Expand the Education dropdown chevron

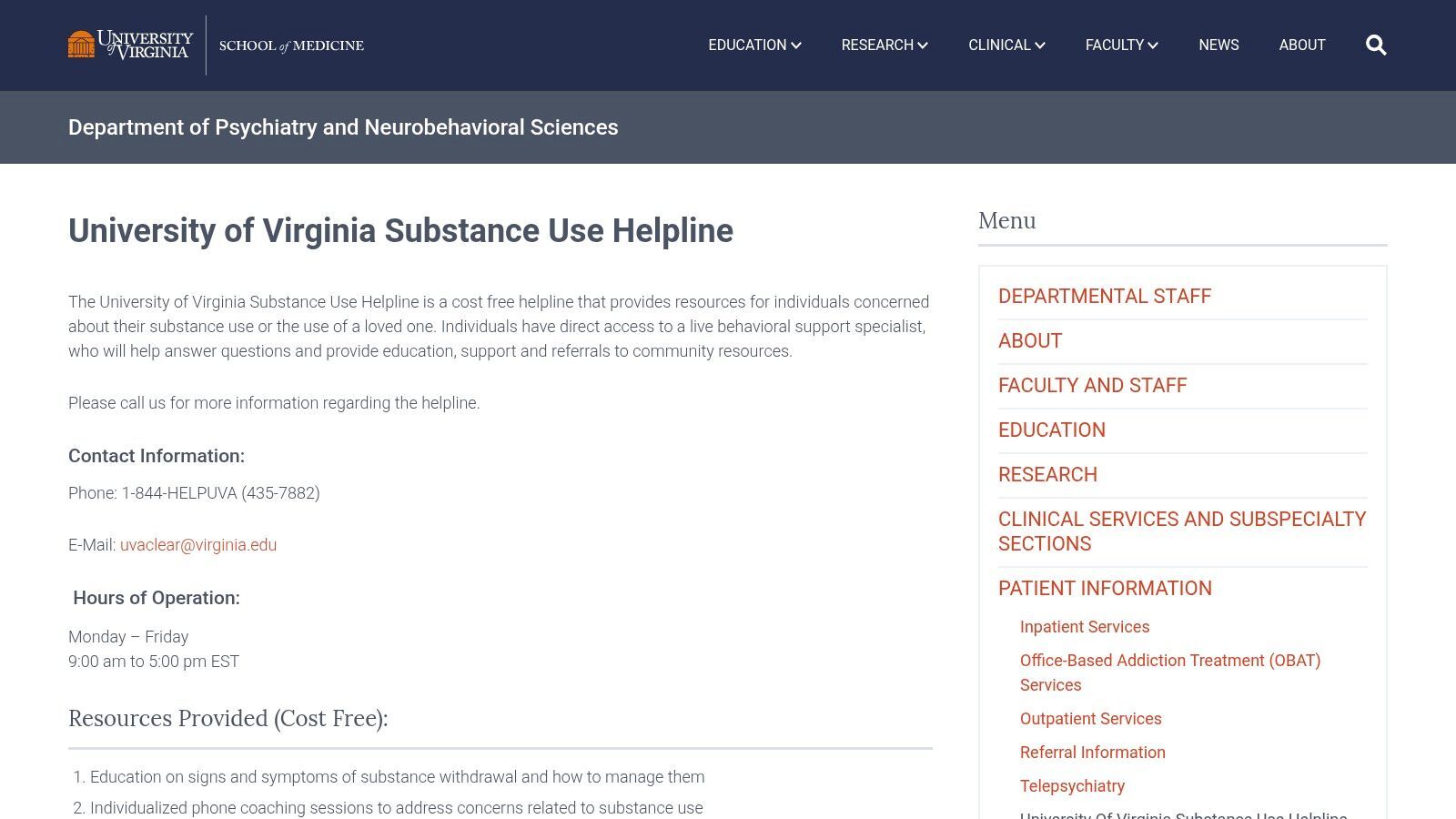[796, 45]
